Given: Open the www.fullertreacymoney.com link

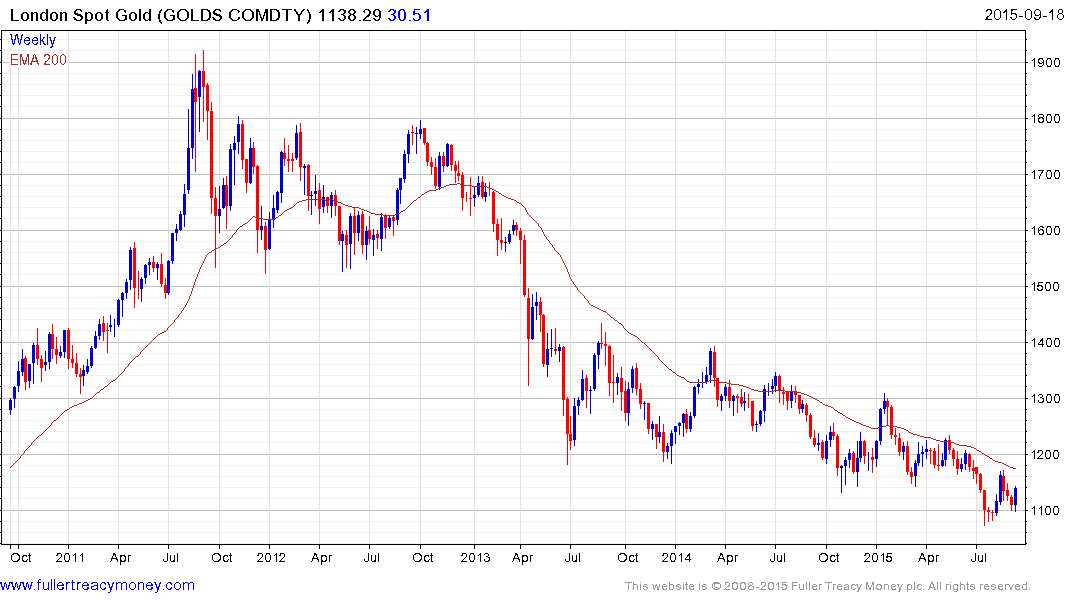Looking at the screenshot, I should (97, 585).
